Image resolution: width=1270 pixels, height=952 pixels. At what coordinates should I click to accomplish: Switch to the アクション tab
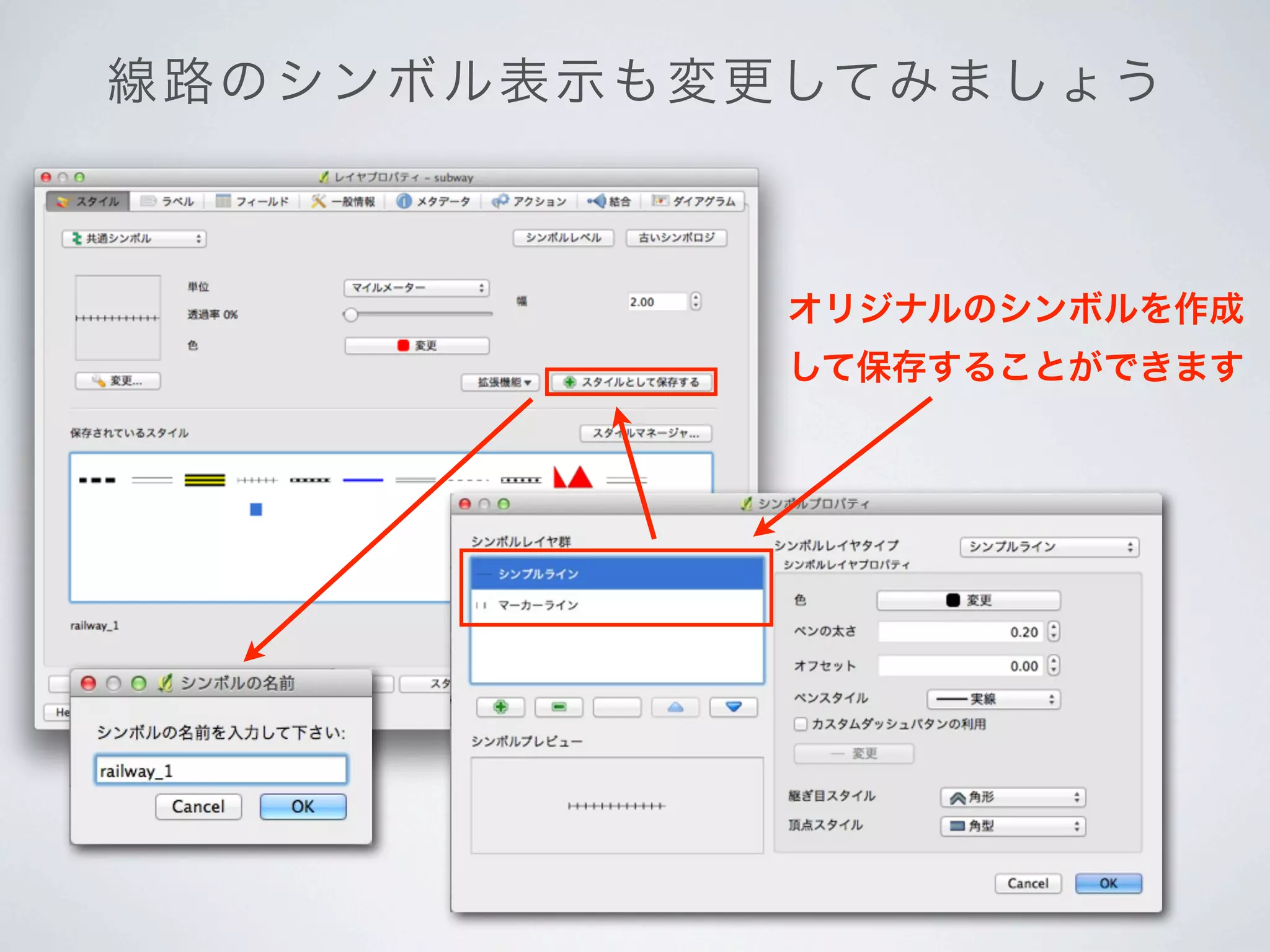pyautogui.click(x=529, y=201)
